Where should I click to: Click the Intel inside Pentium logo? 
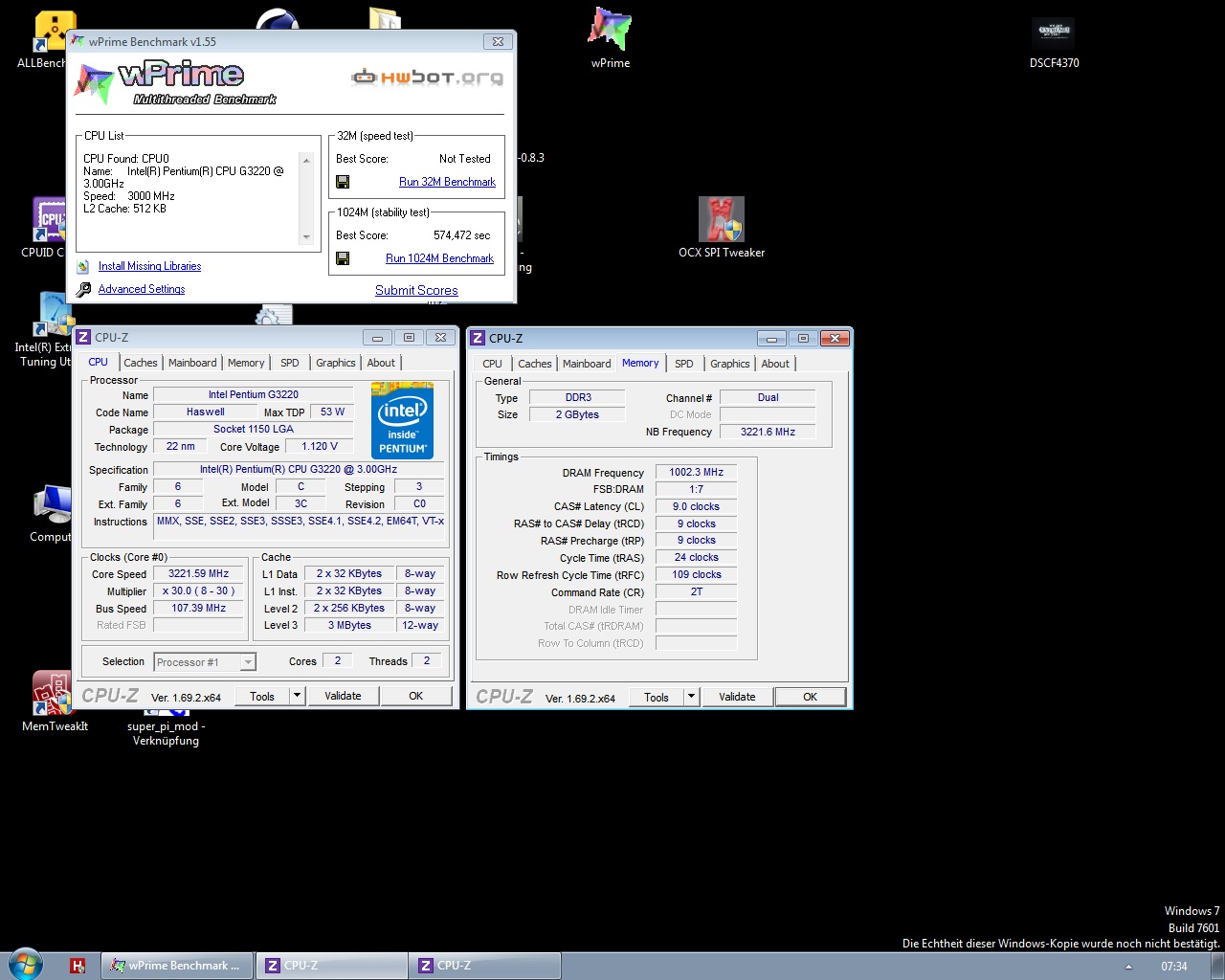pyautogui.click(x=402, y=421)
